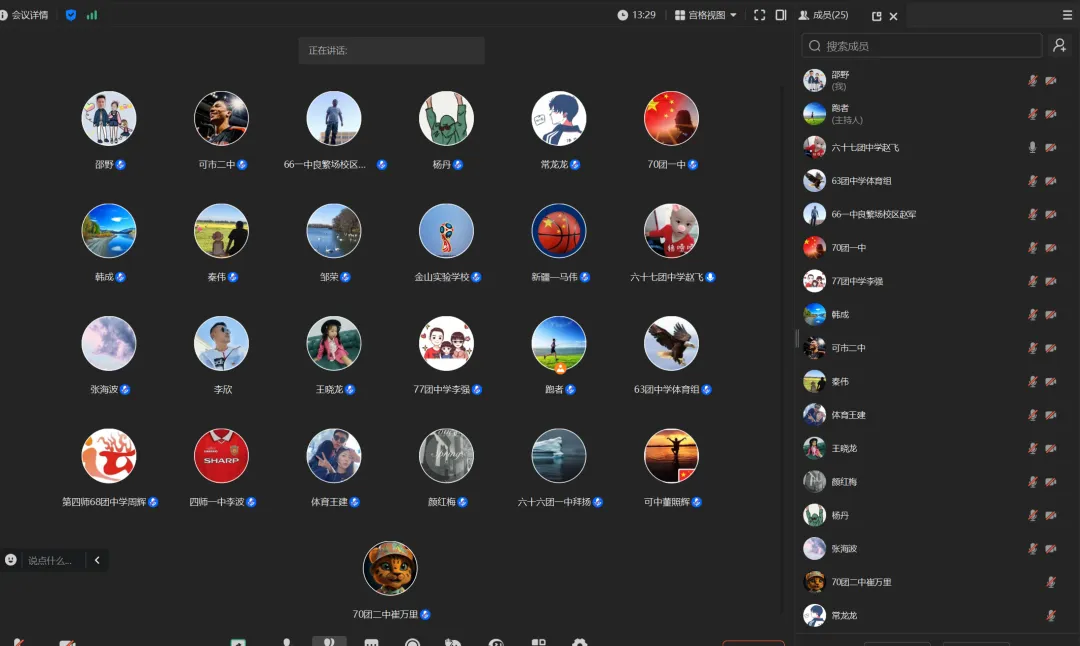Image resolution: width=1080 pixels, height=646 pixels.
Task: Click 66一中良繁场校区赵军 name in list
Action: (873, 214)
